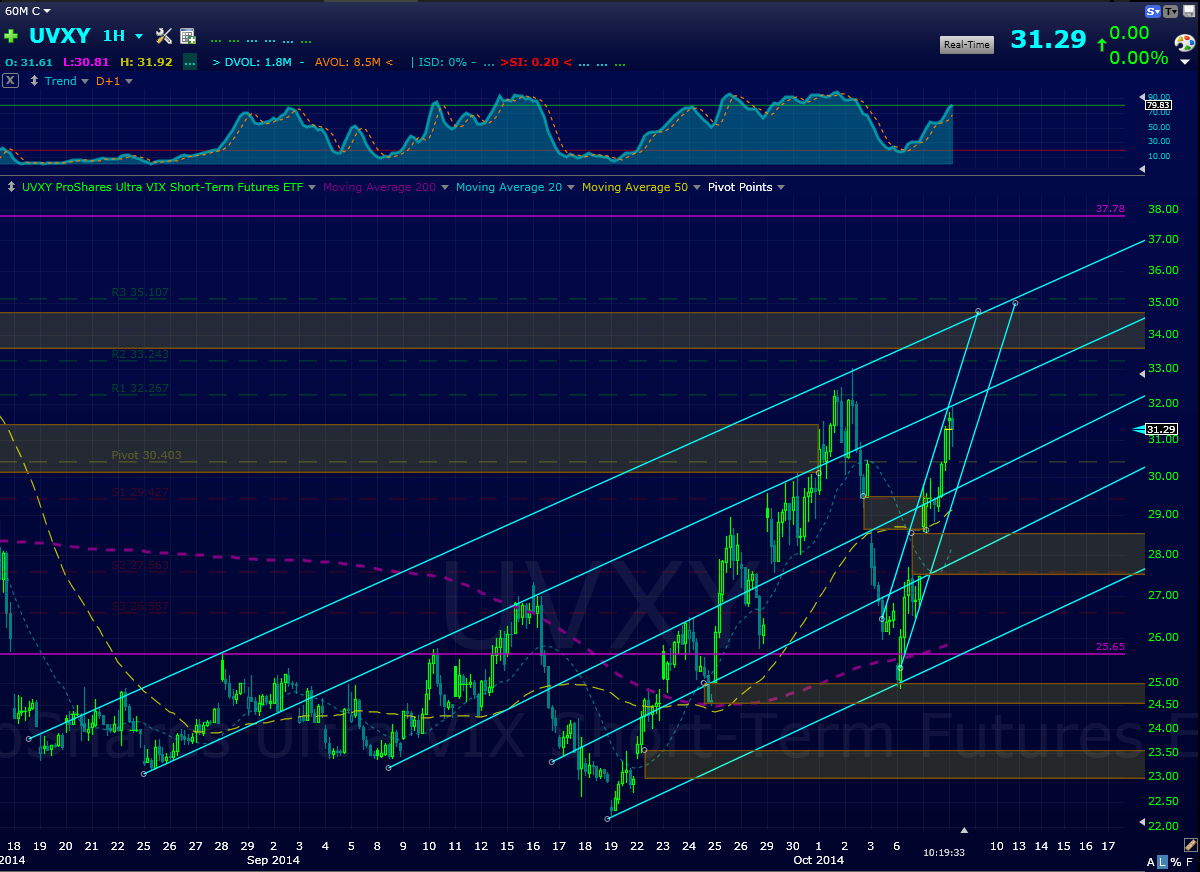Click the green plus icon beside UVXY

pos(11,36)
